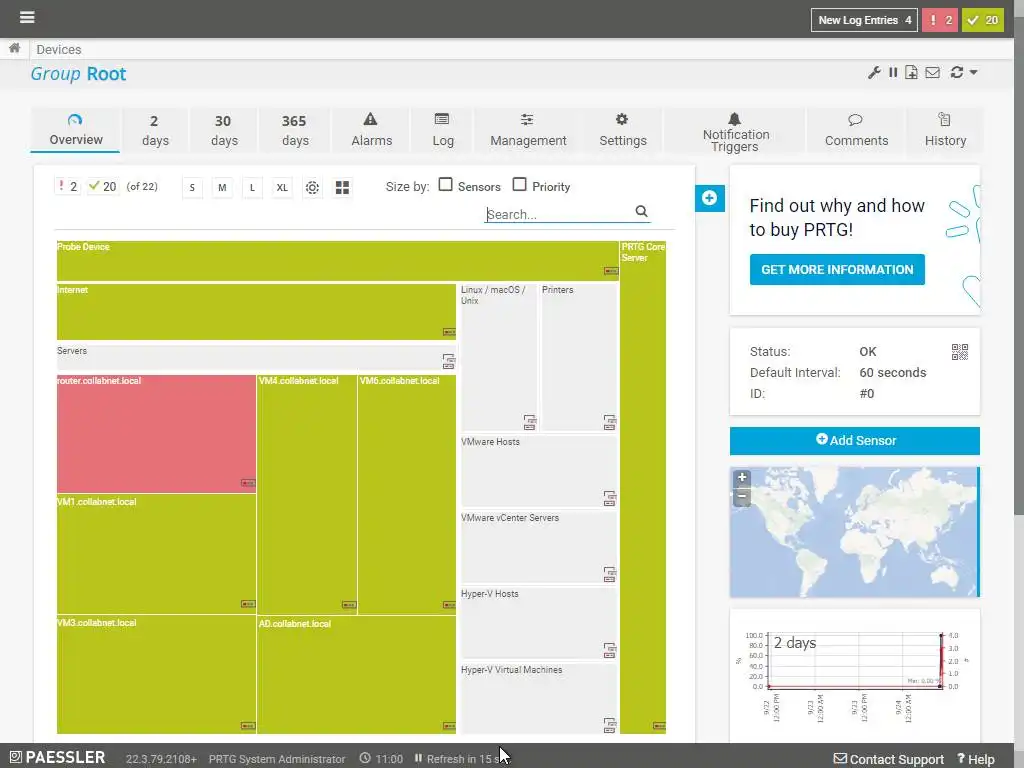
Task: Click the red 2 alarms button in top bar
Action: (940, 20)
